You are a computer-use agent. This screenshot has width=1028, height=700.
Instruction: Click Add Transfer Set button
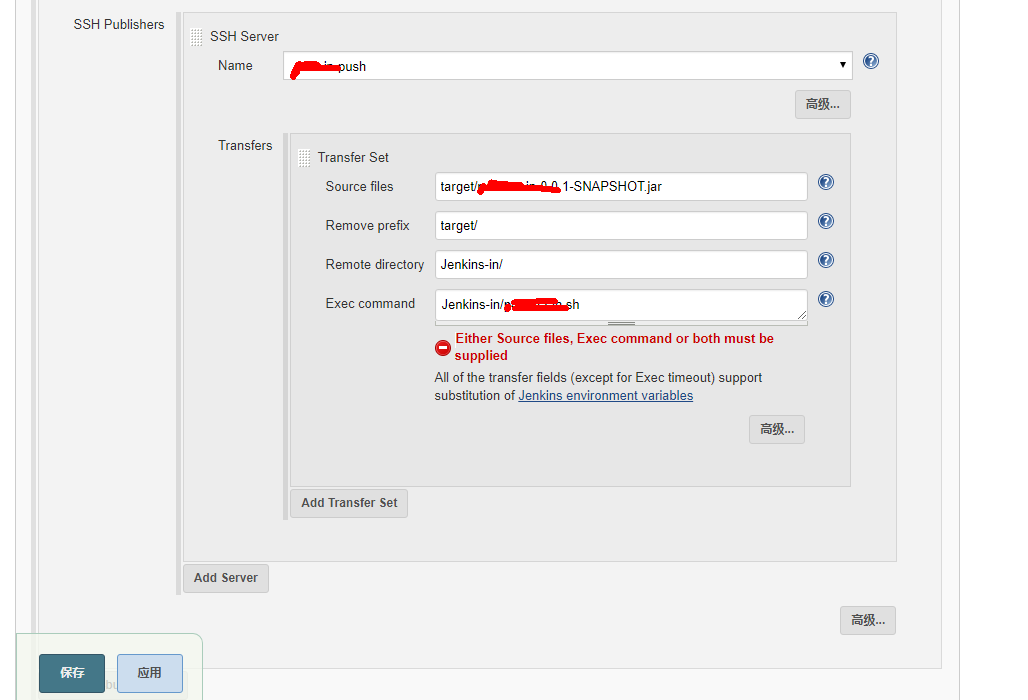(x=349, y=503)
